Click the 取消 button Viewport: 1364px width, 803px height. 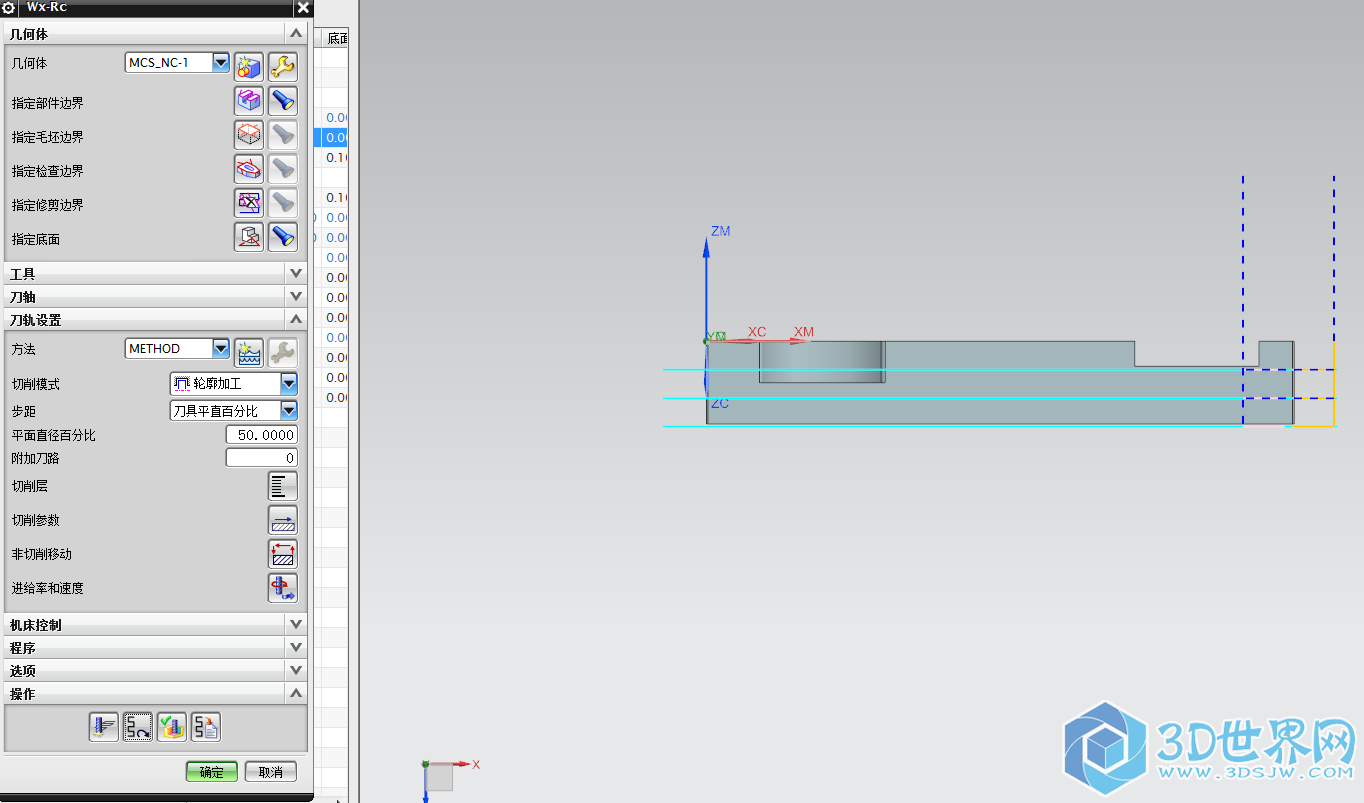(271, 772)
